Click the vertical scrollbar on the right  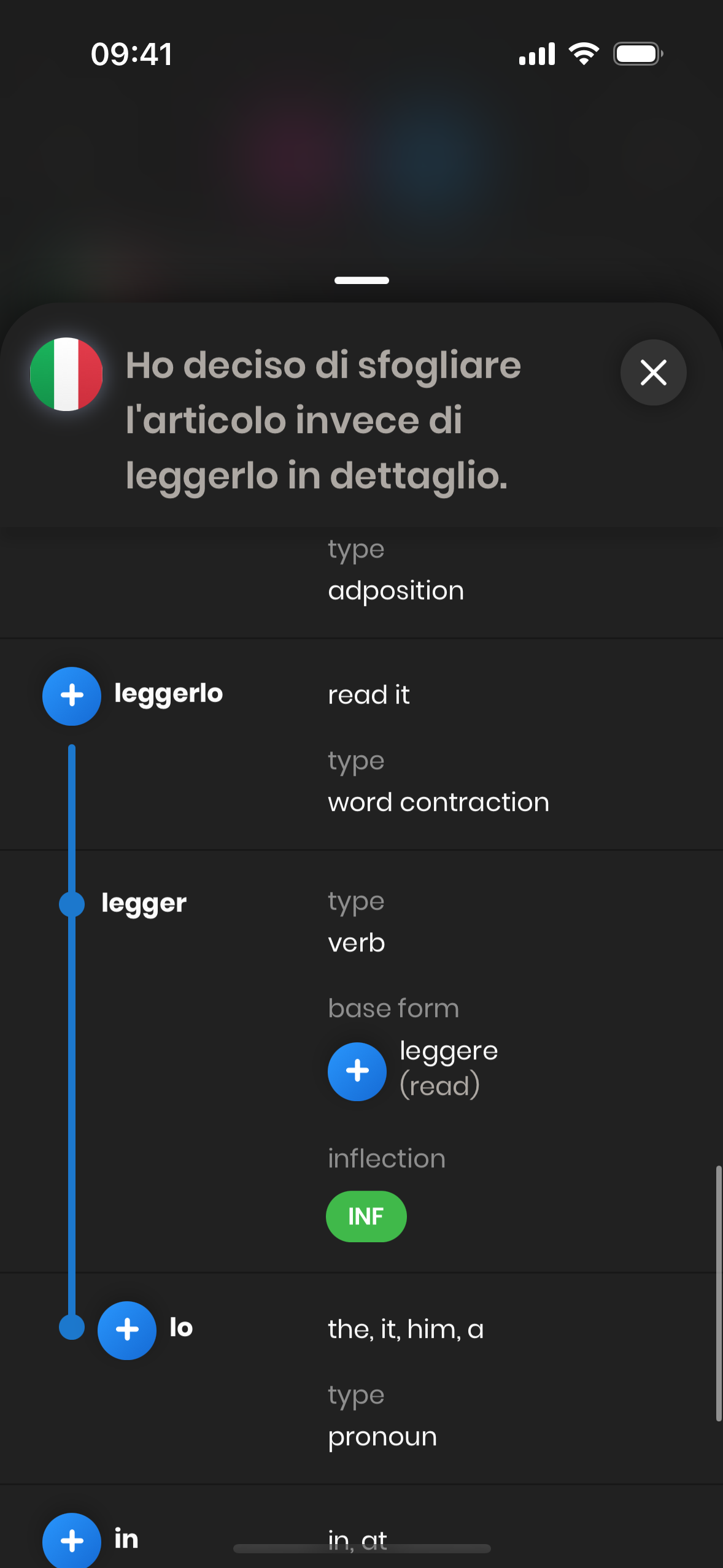click(x=718, y=1293)
